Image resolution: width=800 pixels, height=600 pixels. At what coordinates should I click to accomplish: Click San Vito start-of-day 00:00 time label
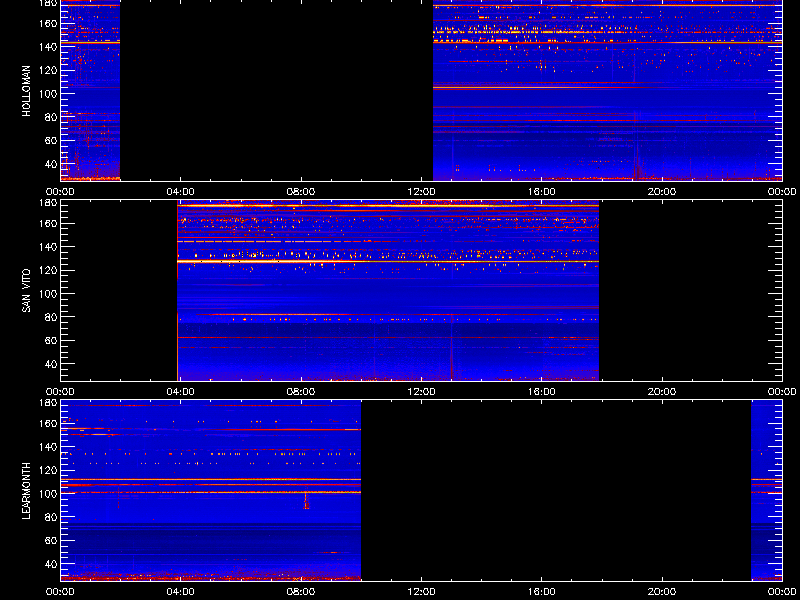pos(60,392)
